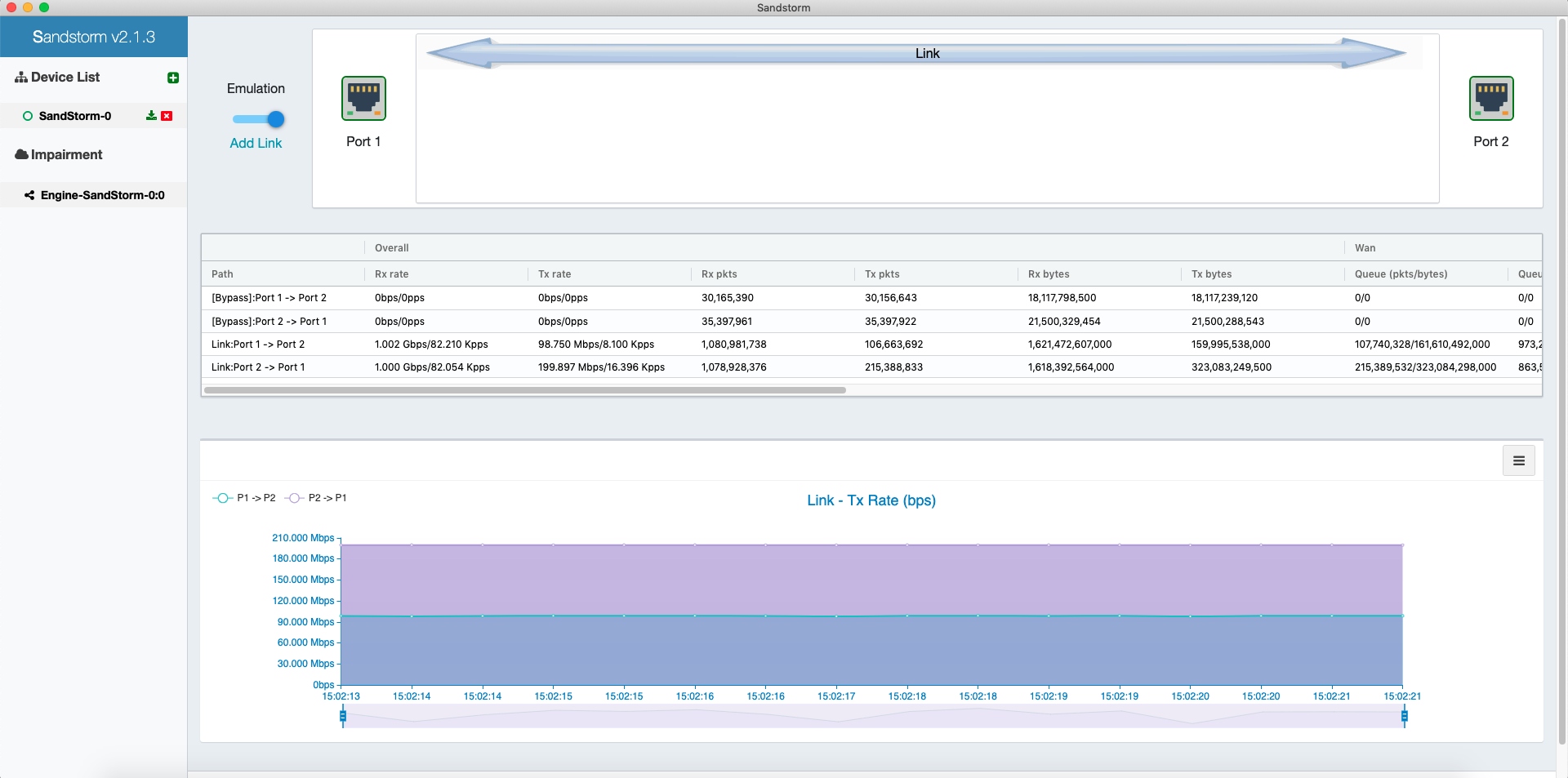Click the green add device plus icon
The image size is (1568, 778).
(173, 78)
